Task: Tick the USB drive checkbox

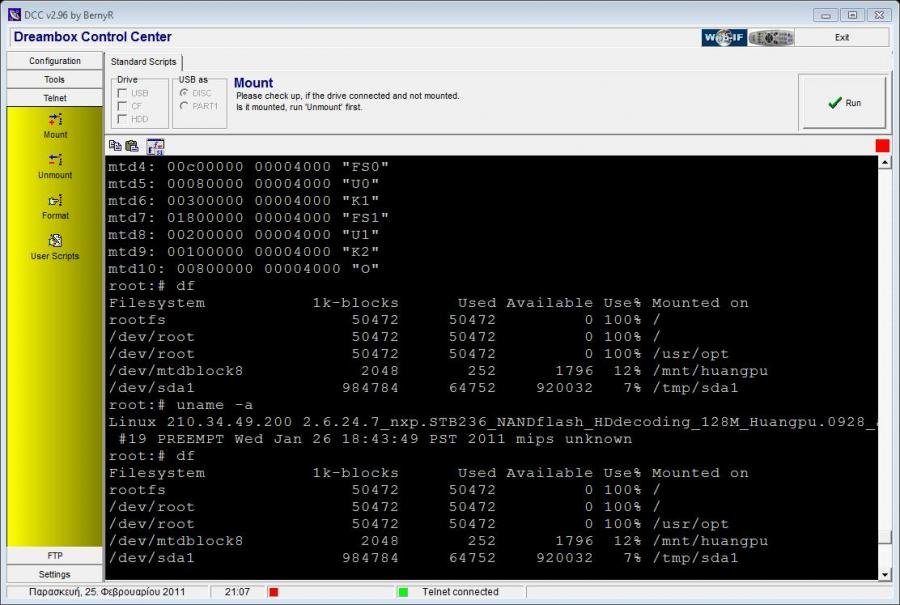Action: point(122,93)
